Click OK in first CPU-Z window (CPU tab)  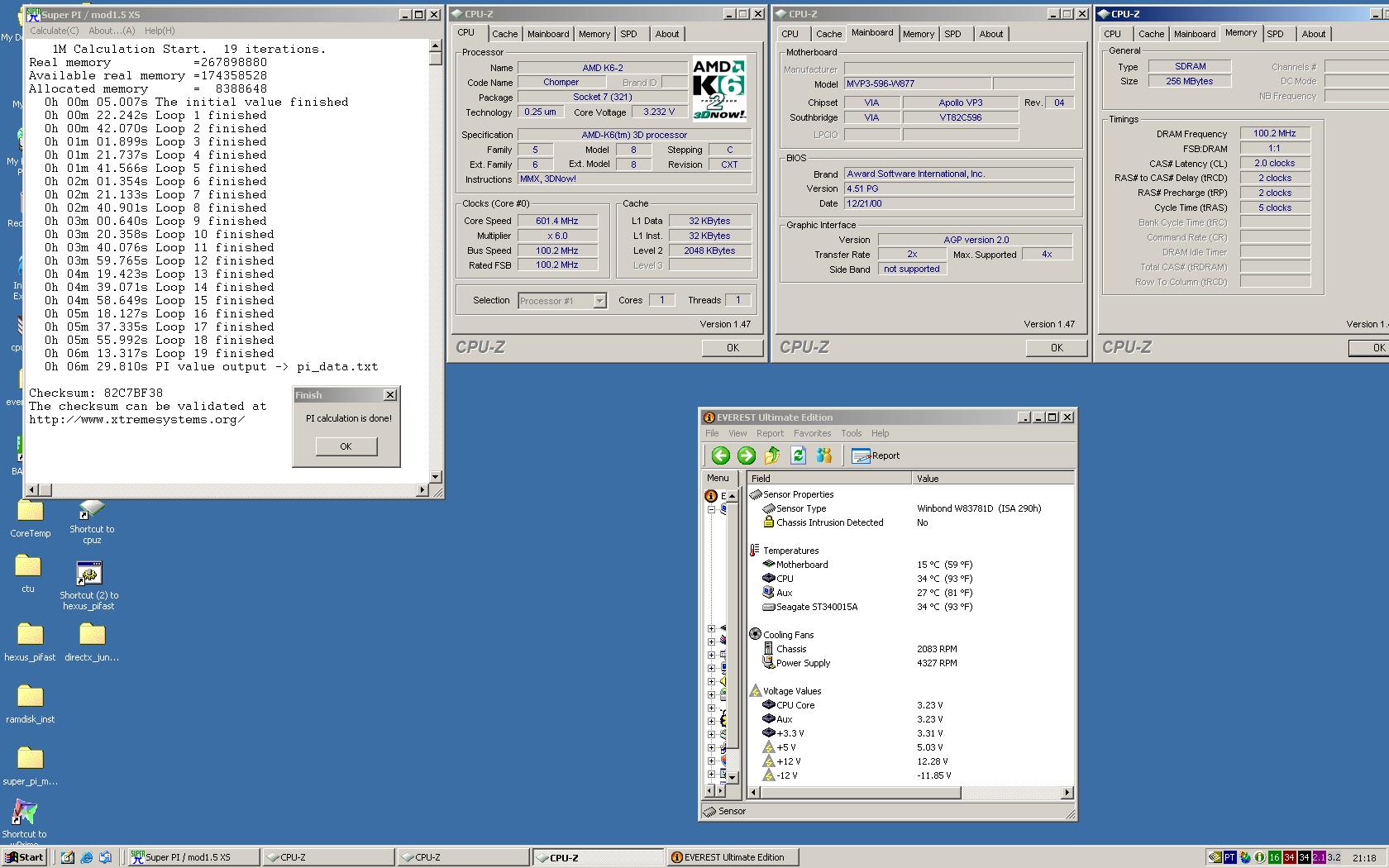(733, 348)
